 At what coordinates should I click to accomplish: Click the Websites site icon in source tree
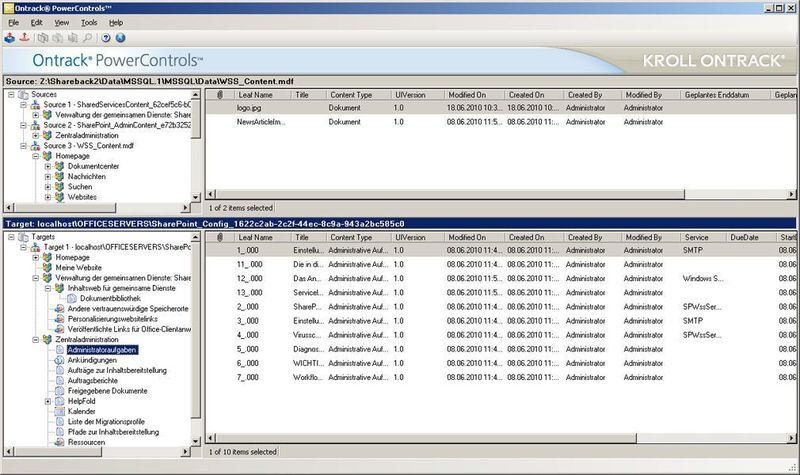pos(60,197)
